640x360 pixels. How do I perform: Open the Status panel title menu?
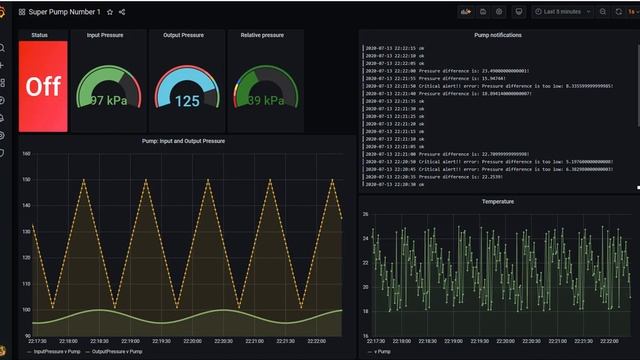point(40,35)
